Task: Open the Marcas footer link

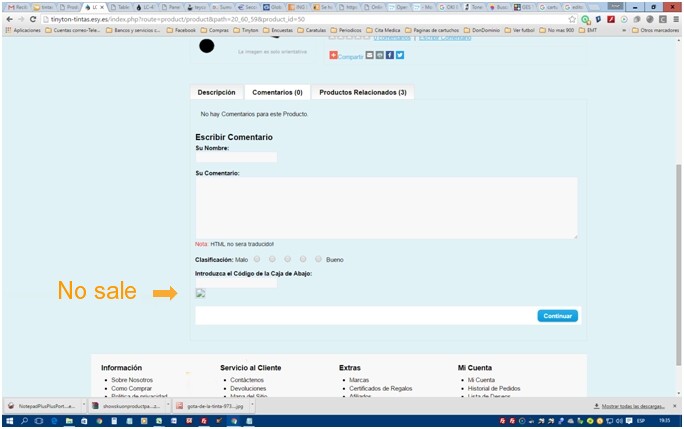Action: point(359,380)
